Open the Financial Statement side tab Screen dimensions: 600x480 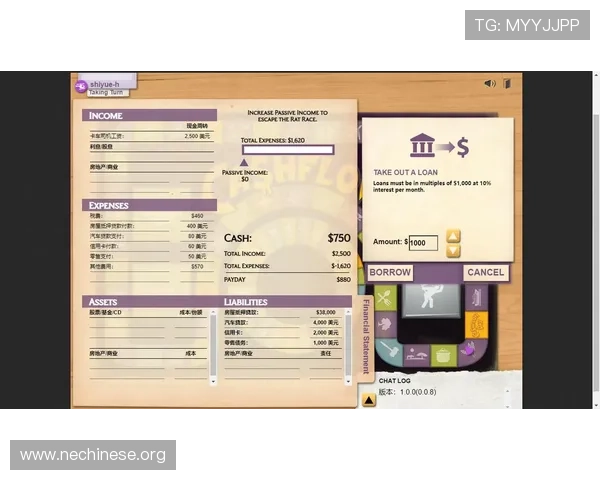click(366, 335)
